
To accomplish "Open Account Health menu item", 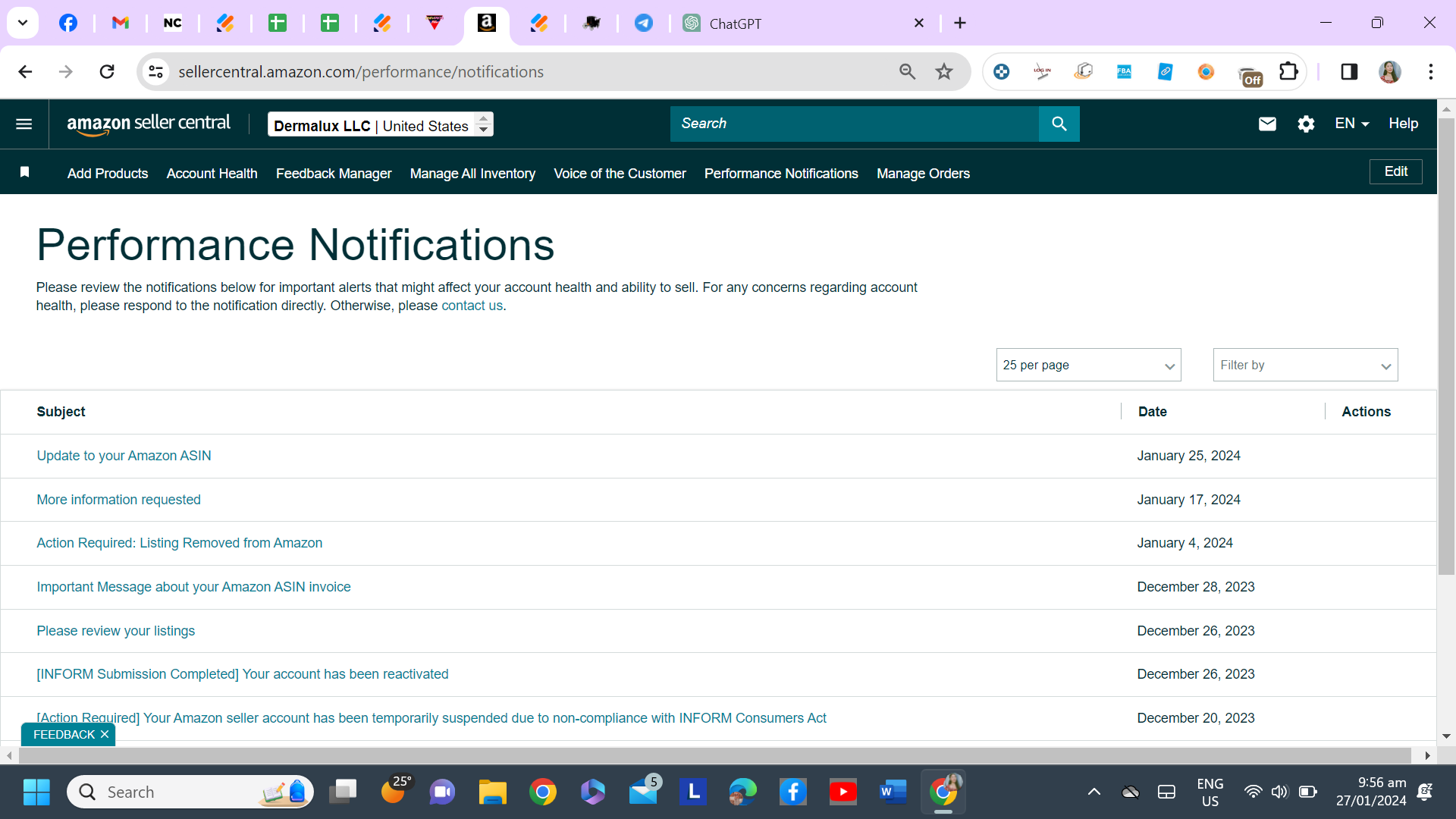I will [x=212, y=174].
